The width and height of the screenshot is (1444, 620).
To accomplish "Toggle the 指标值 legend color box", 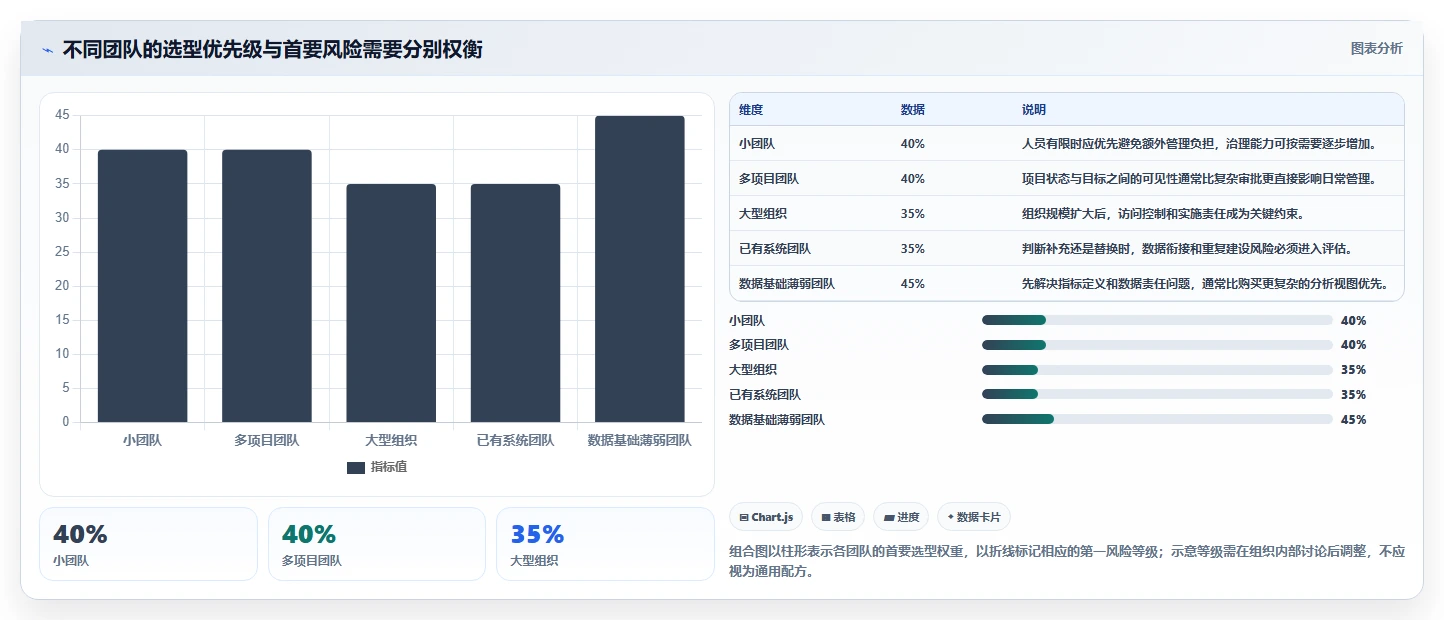I will point(356,467).
